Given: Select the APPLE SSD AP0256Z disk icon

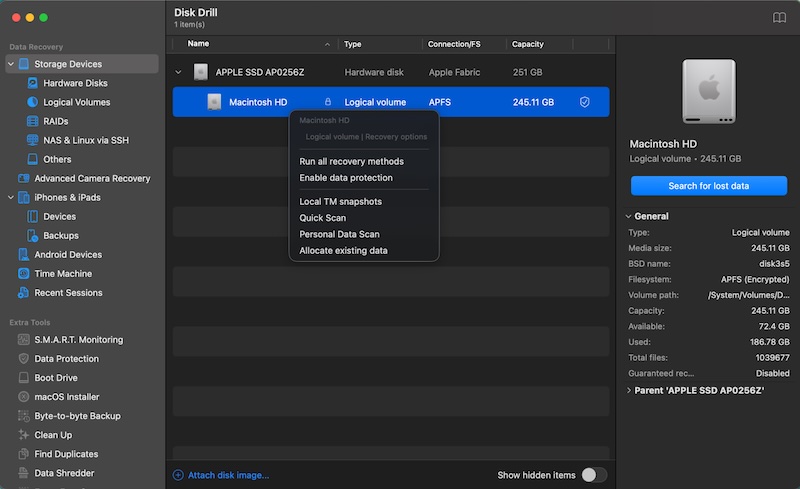Looking at the screenshot, I should tap(201, 72).
